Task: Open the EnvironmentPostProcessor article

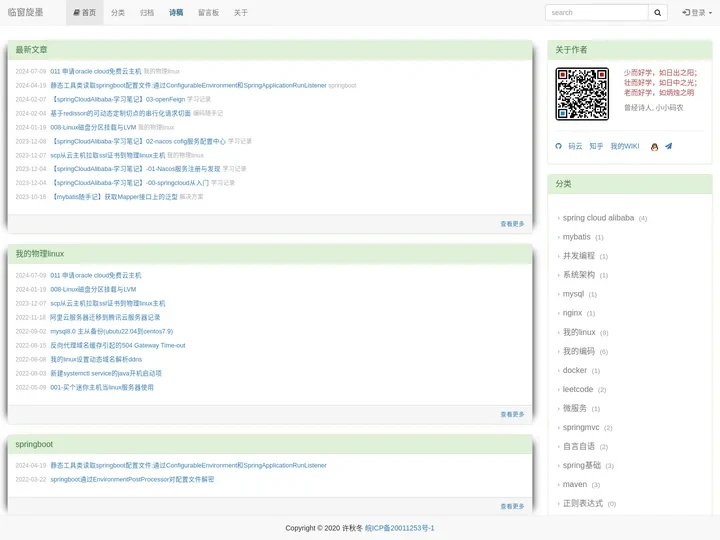Action: (132, 479)
